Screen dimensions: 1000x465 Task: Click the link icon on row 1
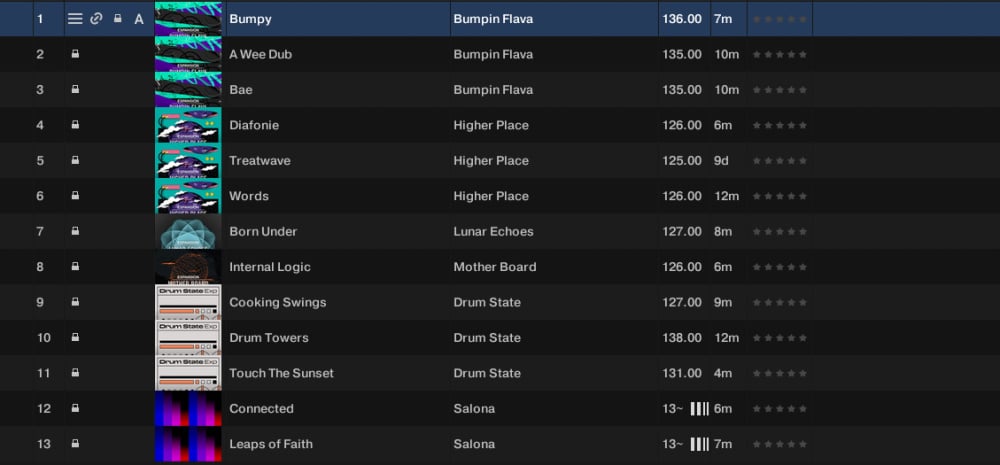click(96, 19)
